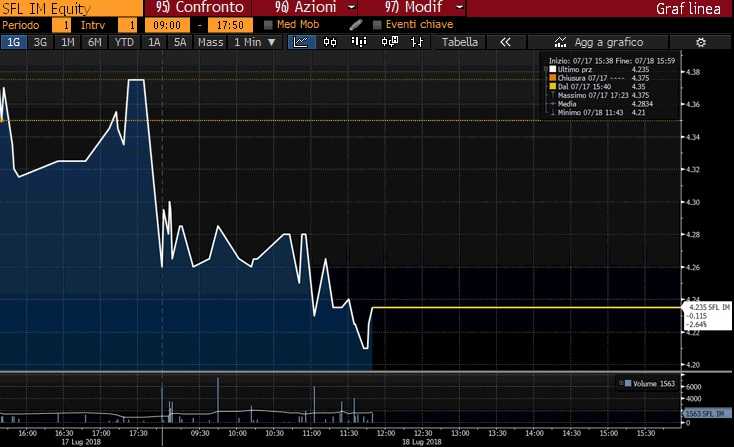734x447 pixels.
Task: Collapse panel with double-chevron icon
Action: coord(505,42)
